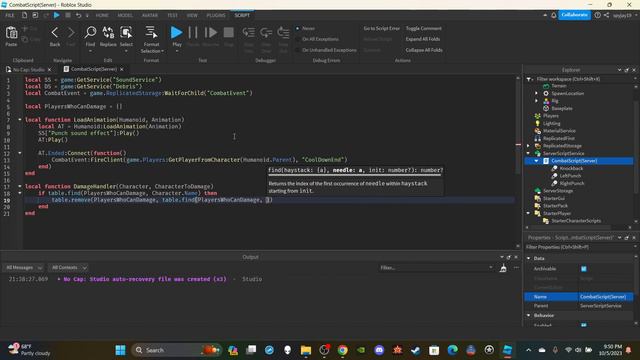Click Collapse All Folds
The image size is (640, 360).
click(x=424, y=50)
